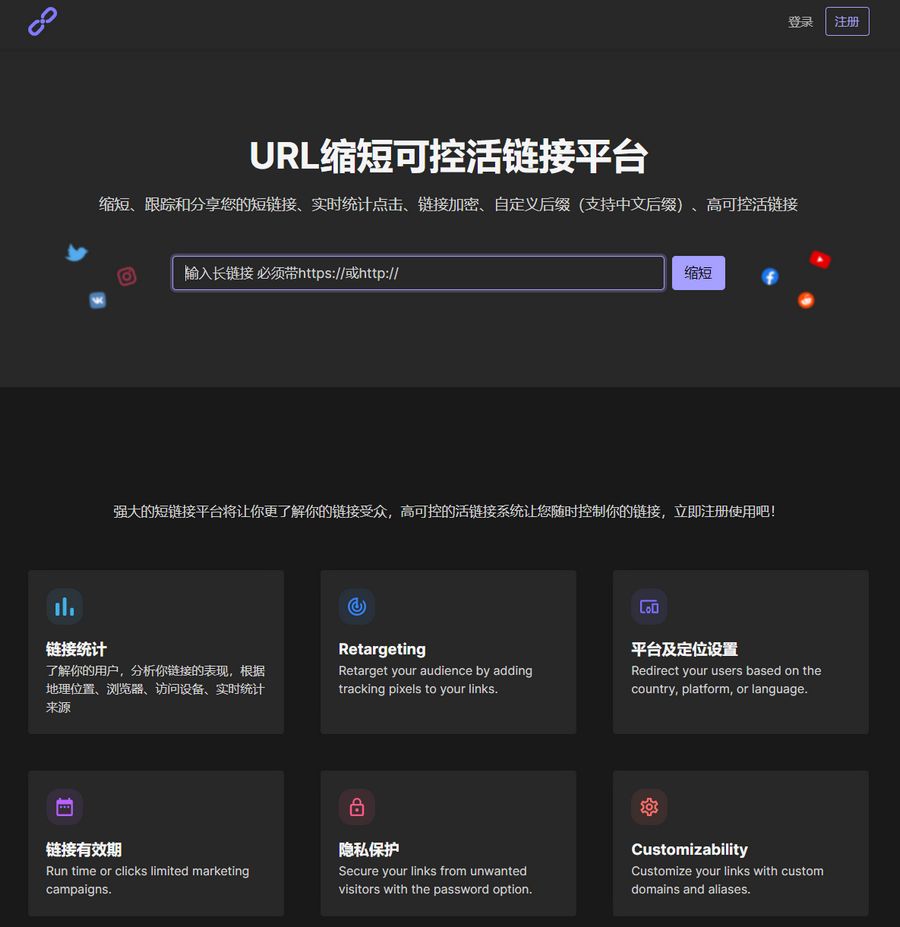The width and height of the screenshot is (900, 927).
Task: Click the text 'Customize your links with custom'
Action: (727, 871)
